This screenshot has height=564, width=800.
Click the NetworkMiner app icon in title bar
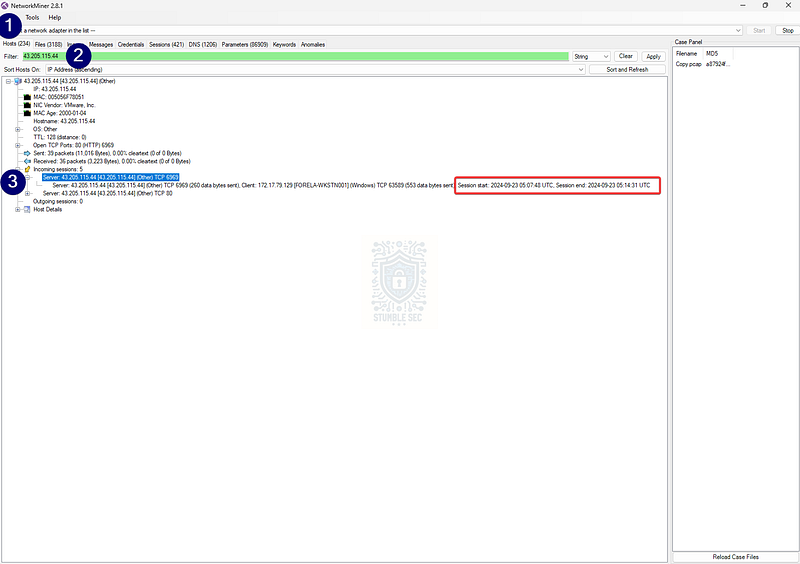click(x=5, y=6)
